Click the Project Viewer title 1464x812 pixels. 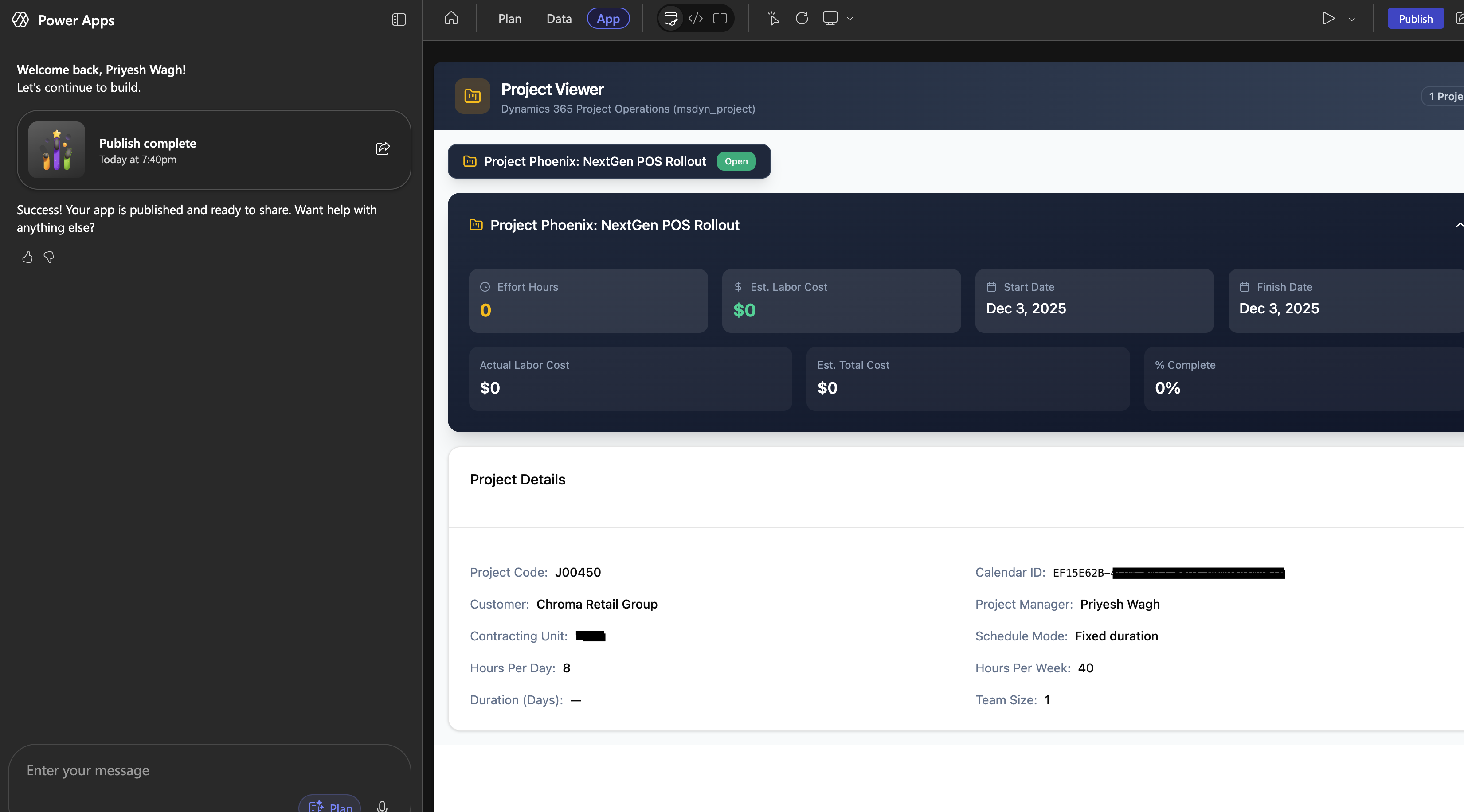point(552,89)
